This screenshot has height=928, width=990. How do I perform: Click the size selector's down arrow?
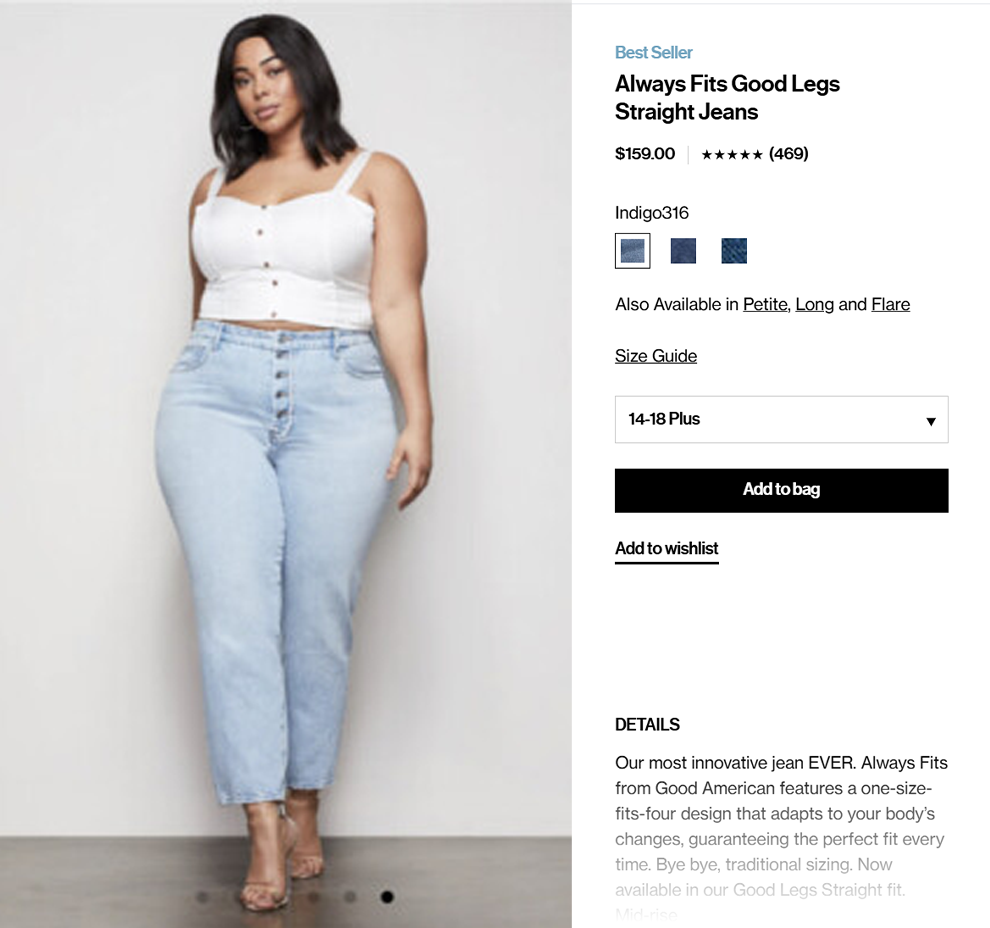[931, 421]
